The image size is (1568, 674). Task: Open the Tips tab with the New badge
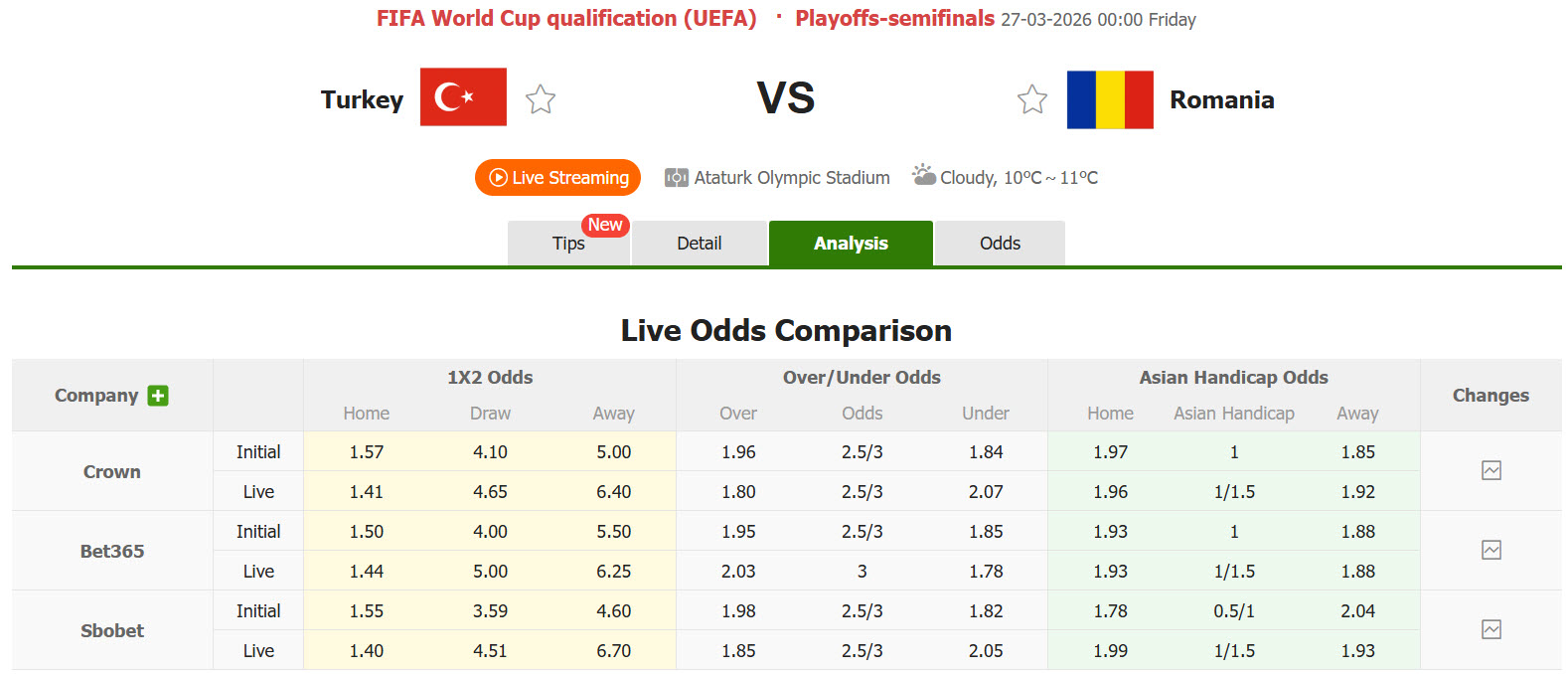[x=568, y=243]
